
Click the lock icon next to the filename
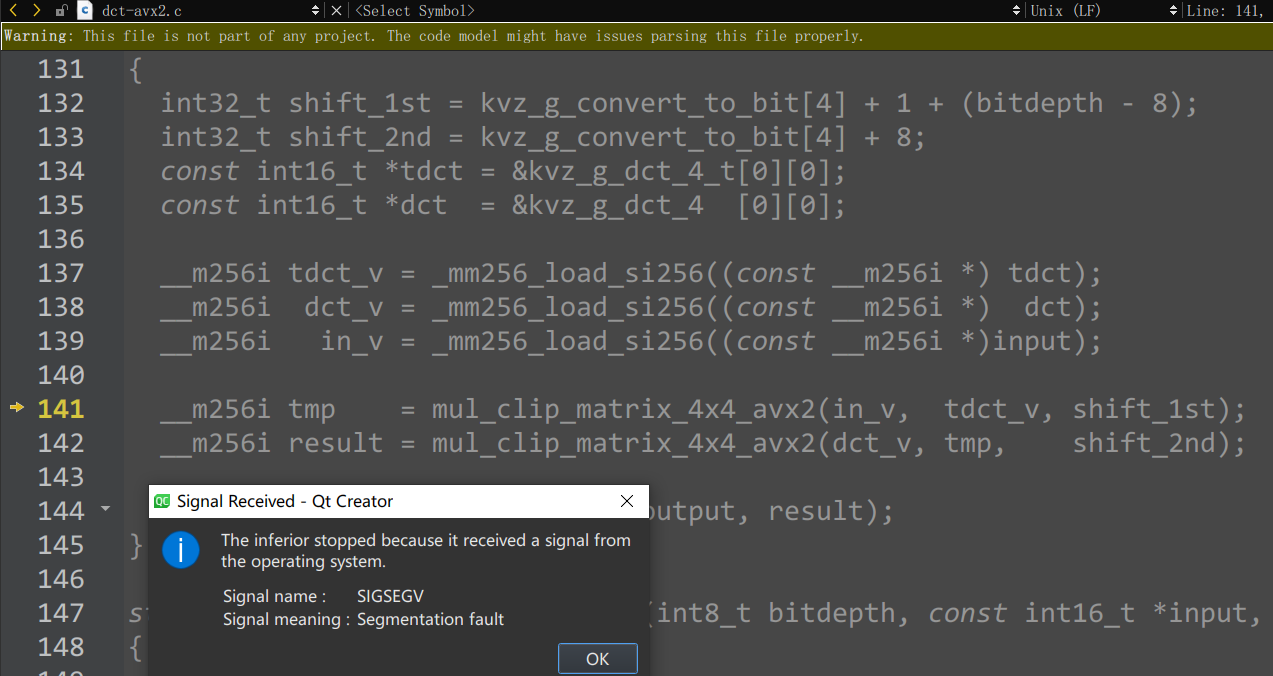[62, 10]
